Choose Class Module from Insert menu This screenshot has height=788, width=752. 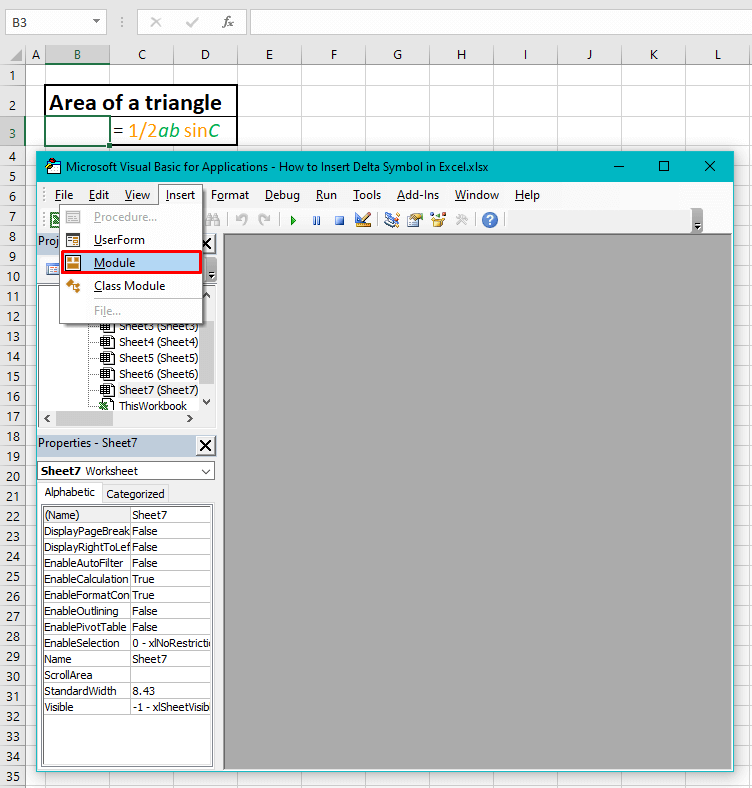click(x=131, y=286)
